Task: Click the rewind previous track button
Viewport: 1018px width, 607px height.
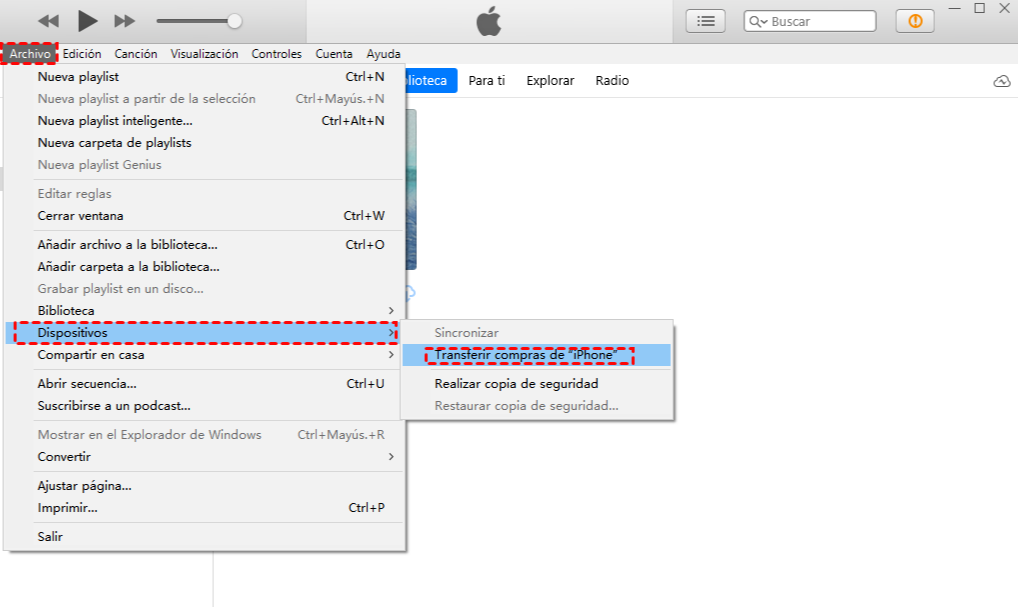Action: pyautogui.click(x=49, y=21)
